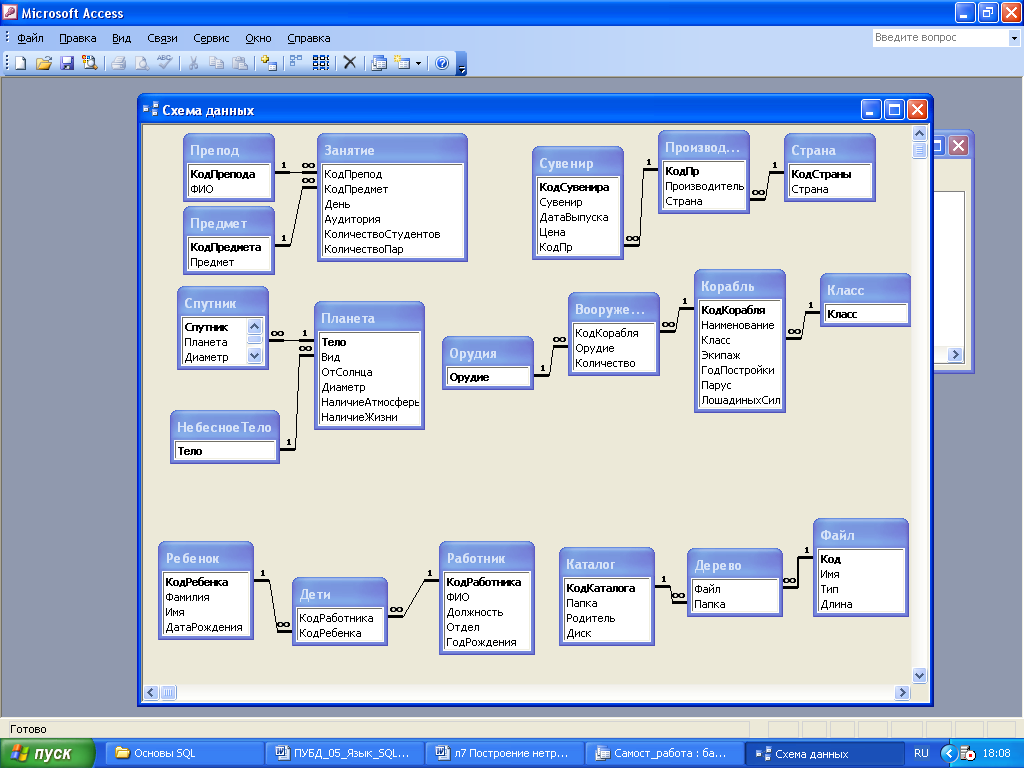Open the Сервис menu
The width and height of the screenshot is (1024, 768).
point(211,38)
